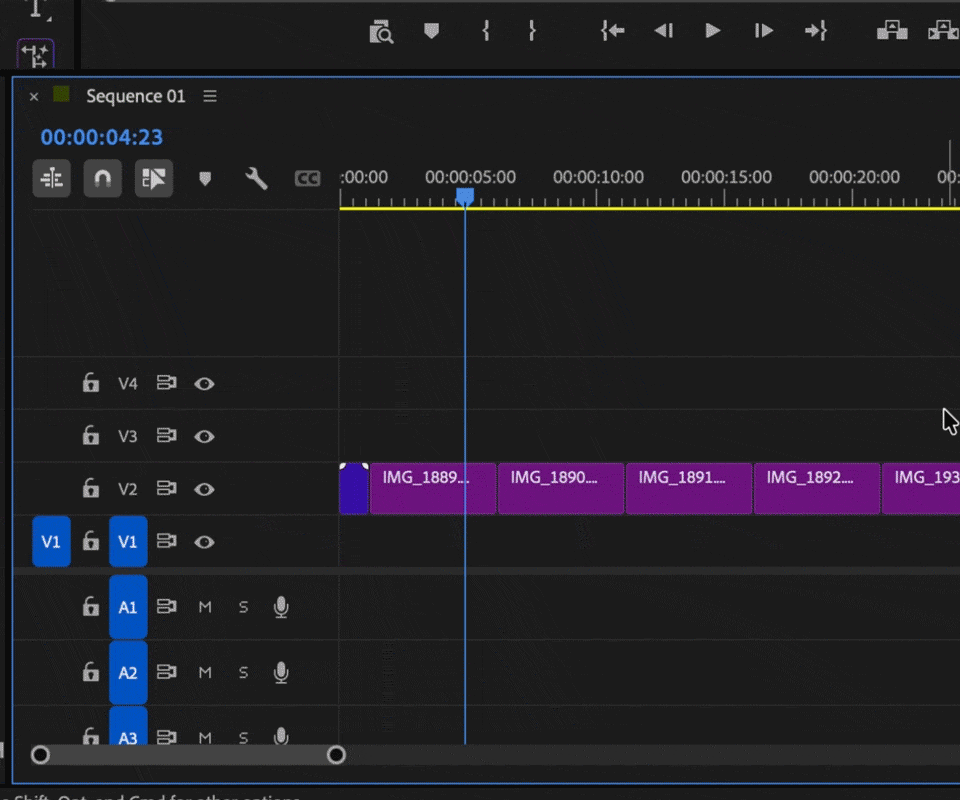Image resolution: width=960 pixels, height=800 pixels.
Task: Step forward one frame
Action: coord(763,31)
